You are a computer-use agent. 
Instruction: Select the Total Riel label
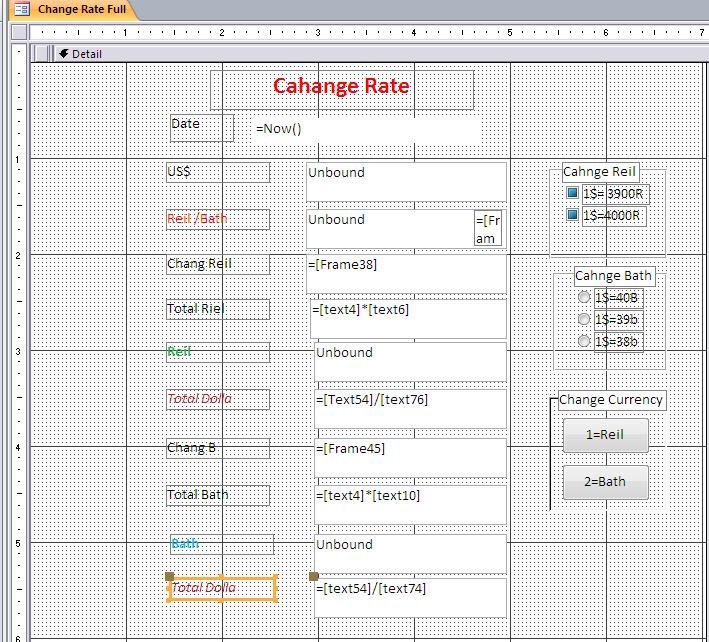click(x=218, y=309)
